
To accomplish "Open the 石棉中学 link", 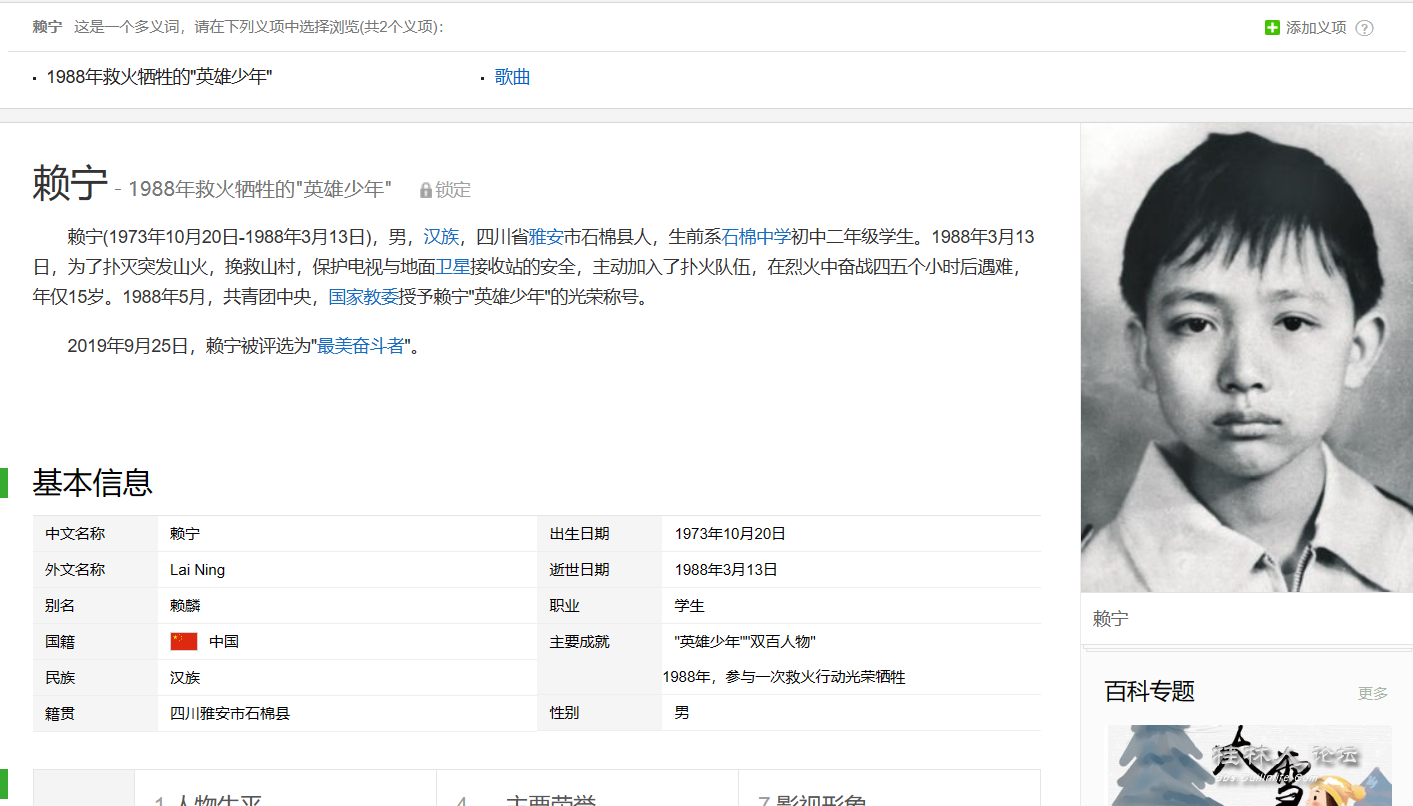I will (x=756, y=237).
